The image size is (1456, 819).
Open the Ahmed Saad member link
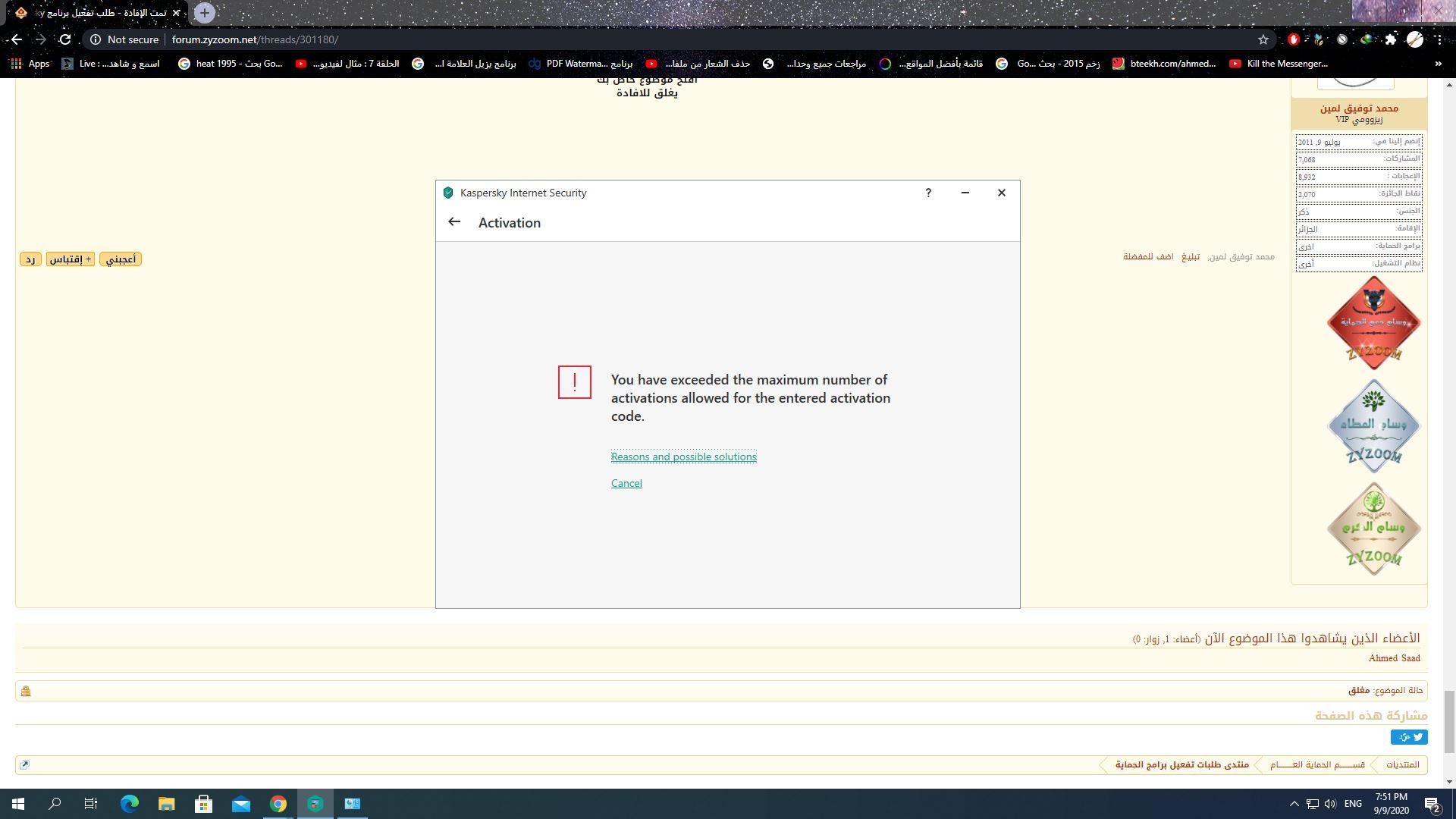pos(1394,658)
